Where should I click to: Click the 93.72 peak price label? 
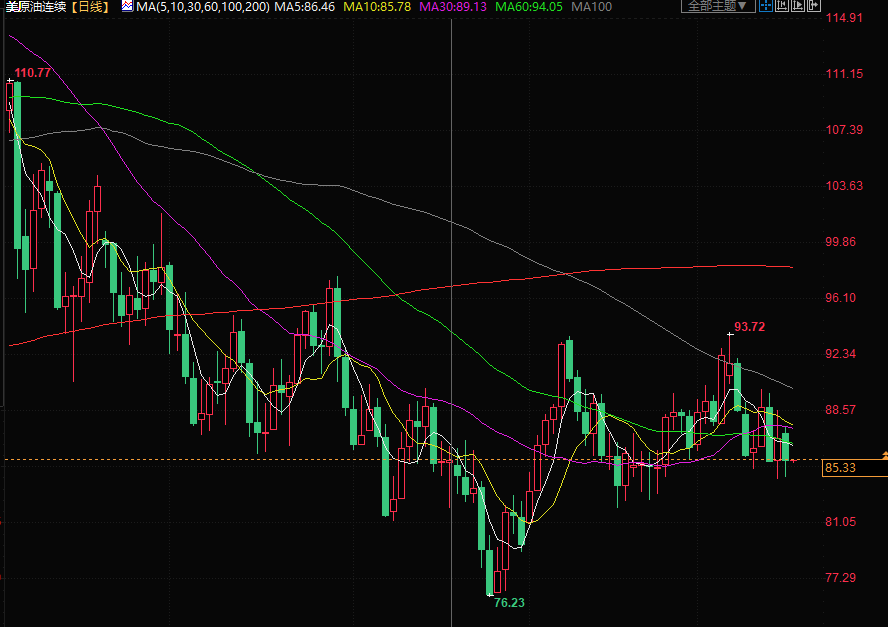pos(749,327)
